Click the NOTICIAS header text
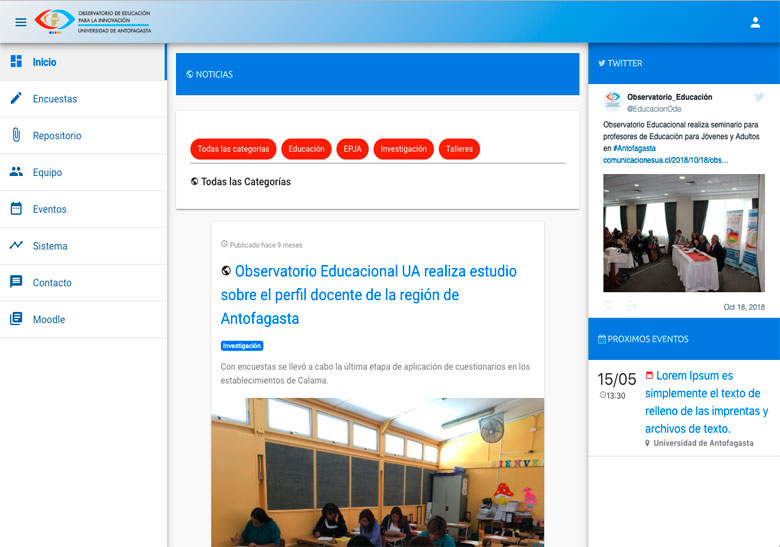The width and height of the screenshot is (780, 547). 214,74
